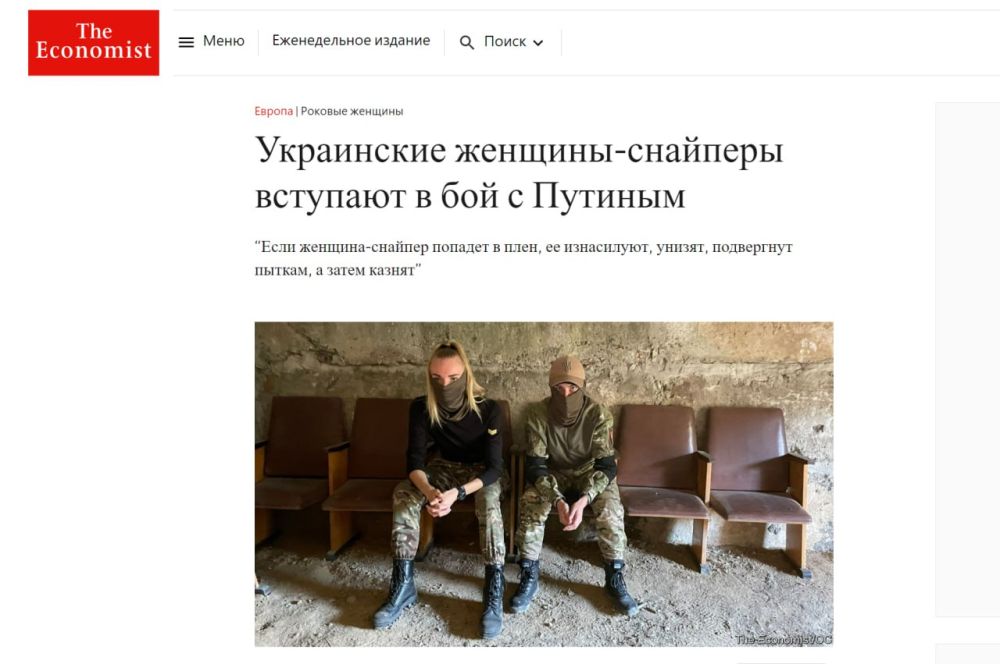The width and height of the screenshot is (1000, 664).
Task: Click The Economist red logo
Action: (94, 43)
